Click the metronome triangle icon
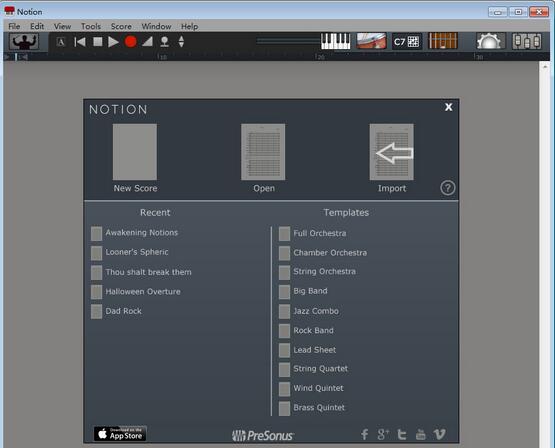The image size is (555, 448). (147, 42)
